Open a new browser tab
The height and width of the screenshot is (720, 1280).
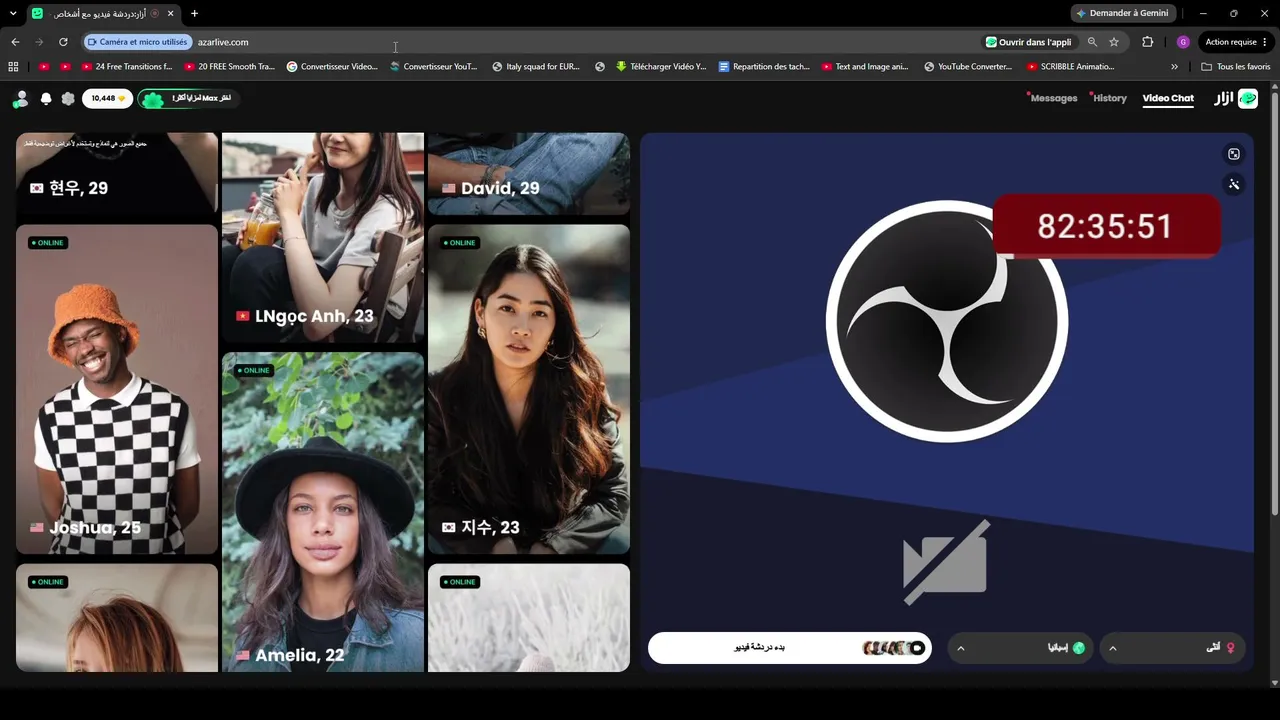pyautogui.click(x=194, y=13)
